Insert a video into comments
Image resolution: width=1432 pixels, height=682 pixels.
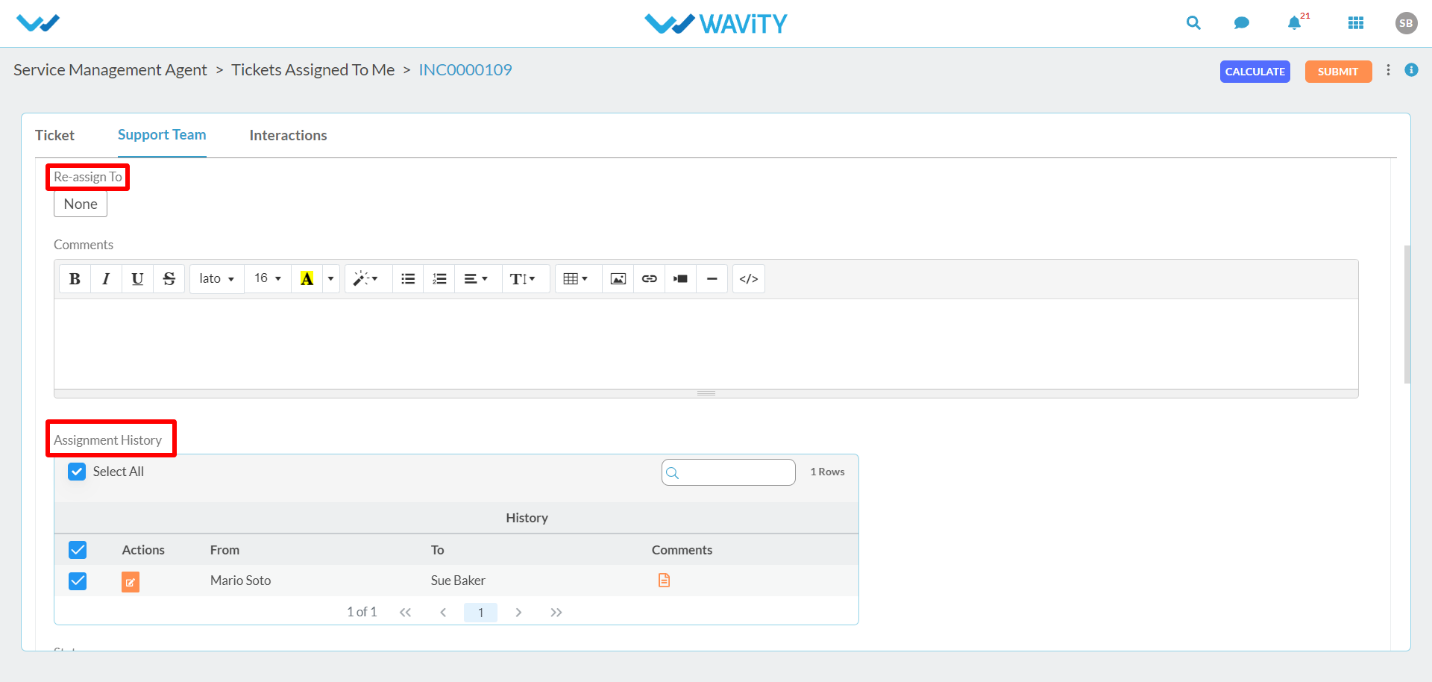click(x=680, y=279)
